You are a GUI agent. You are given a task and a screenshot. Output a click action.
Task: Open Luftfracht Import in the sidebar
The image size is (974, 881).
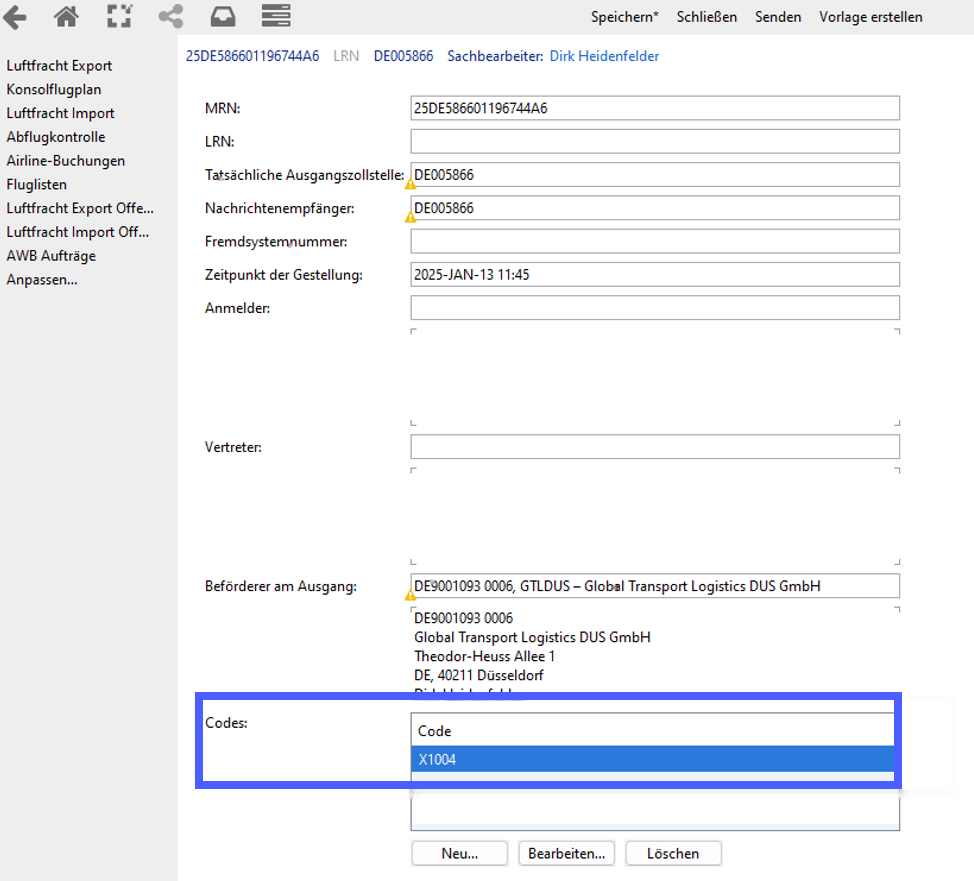[x=61, y=113]
